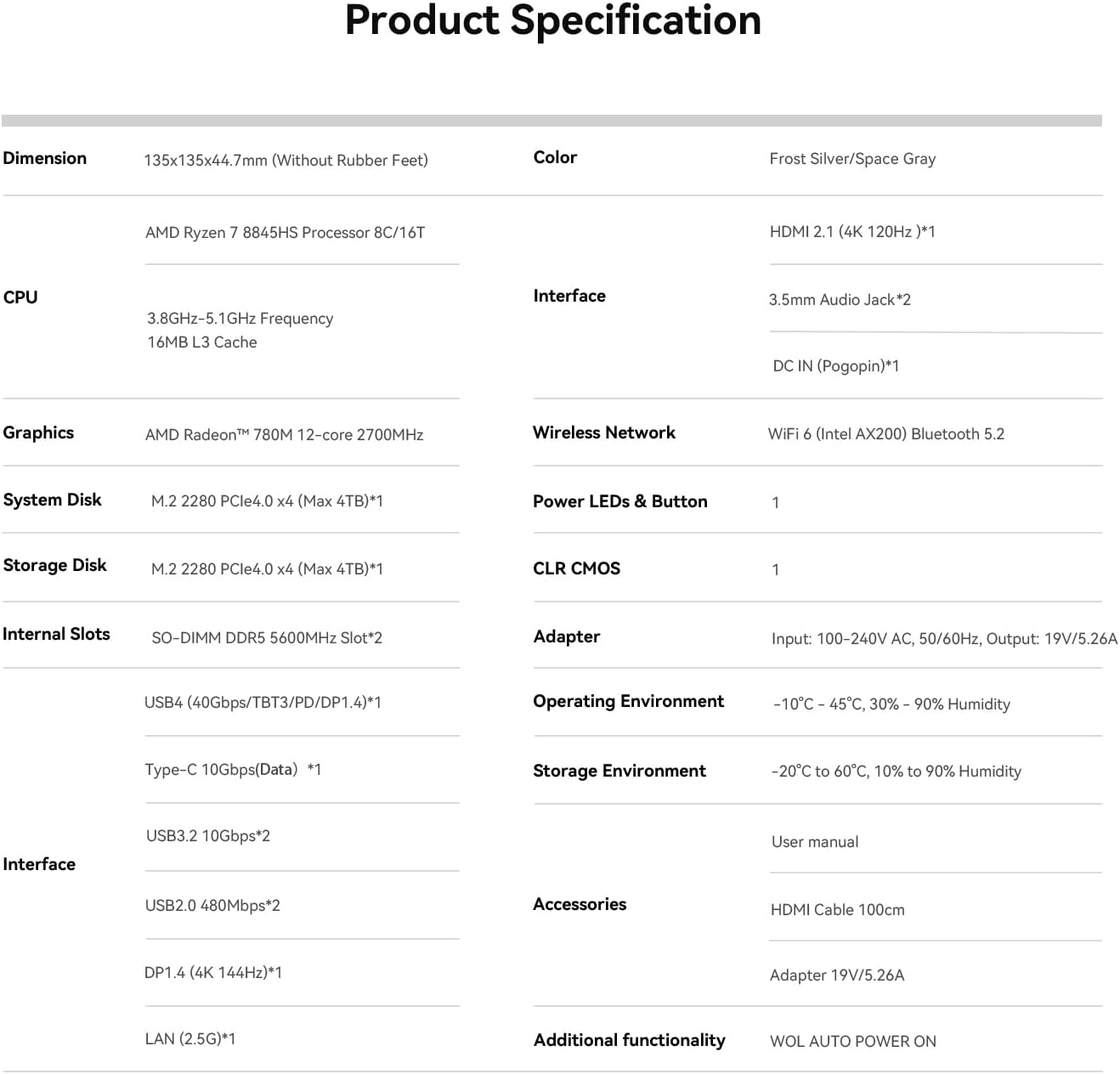This screenshot has height=1074, width=1120.
Task: Click the USB3.2 10Gbps entry
Action: click(208, 836)
